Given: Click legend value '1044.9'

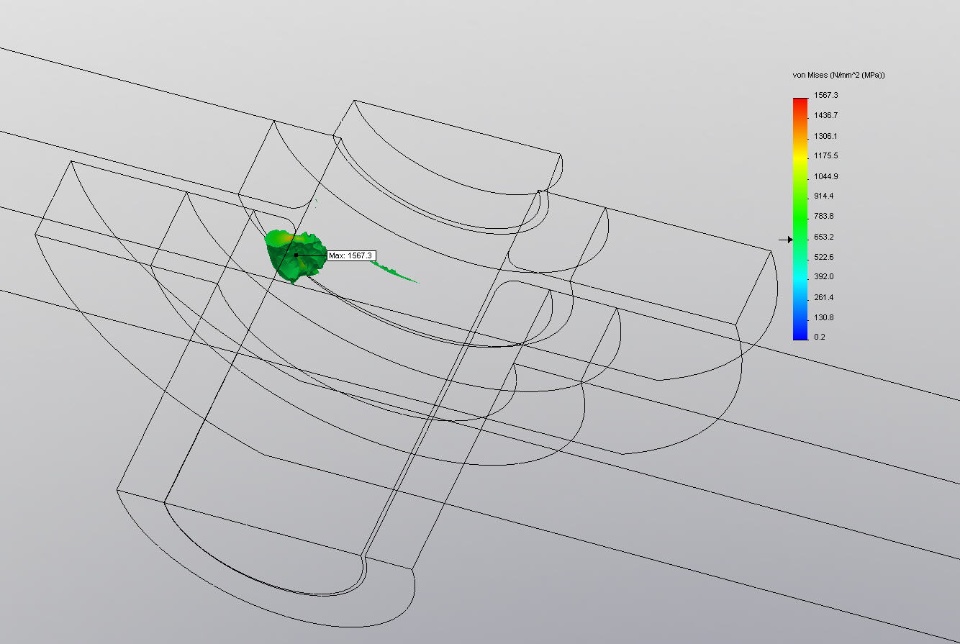Looking at the screenshot, I should [x=826, y=176].
